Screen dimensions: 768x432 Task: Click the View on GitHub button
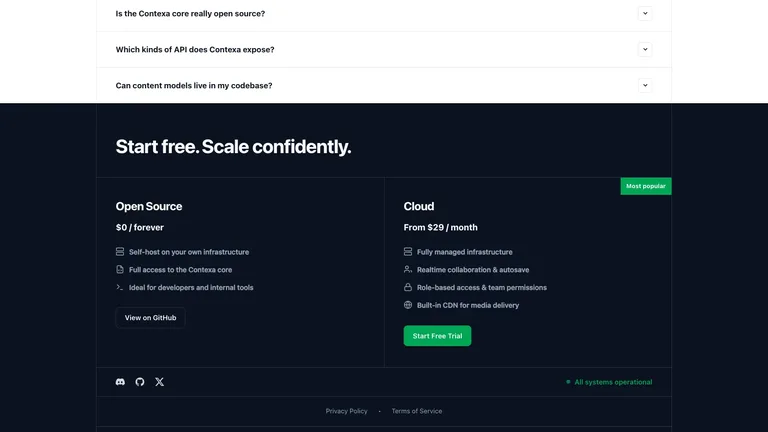point(150,317)
